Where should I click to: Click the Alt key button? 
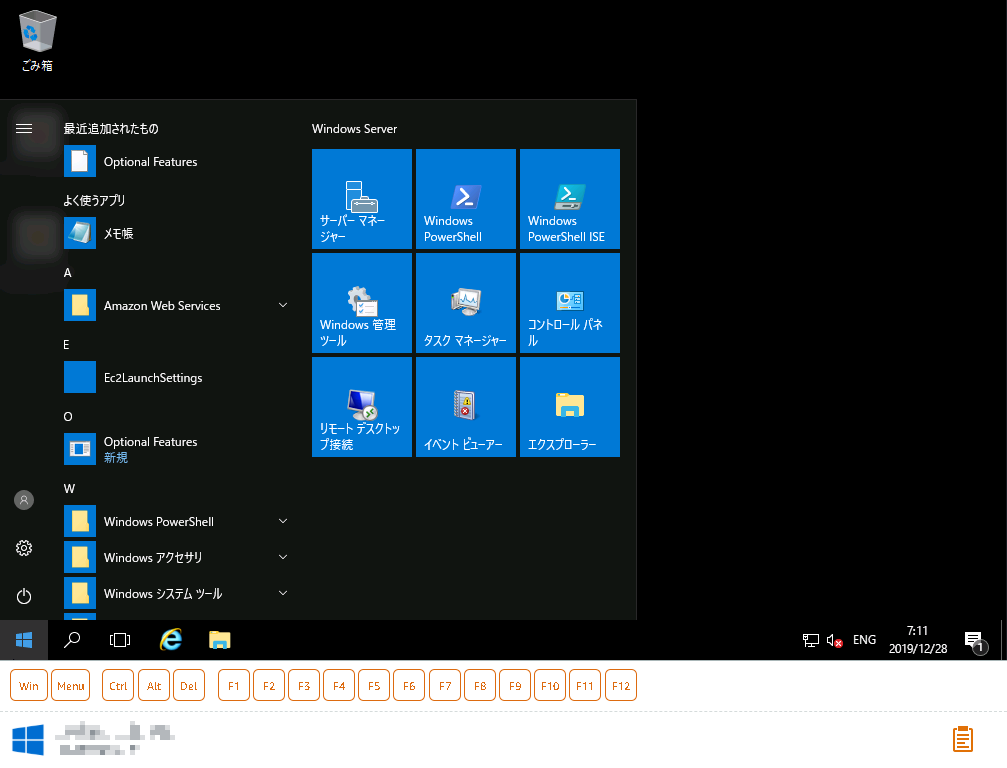pos(154,686)
